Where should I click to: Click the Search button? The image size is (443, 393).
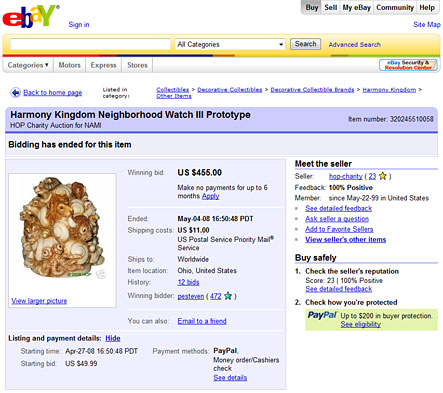pos(305,44)
